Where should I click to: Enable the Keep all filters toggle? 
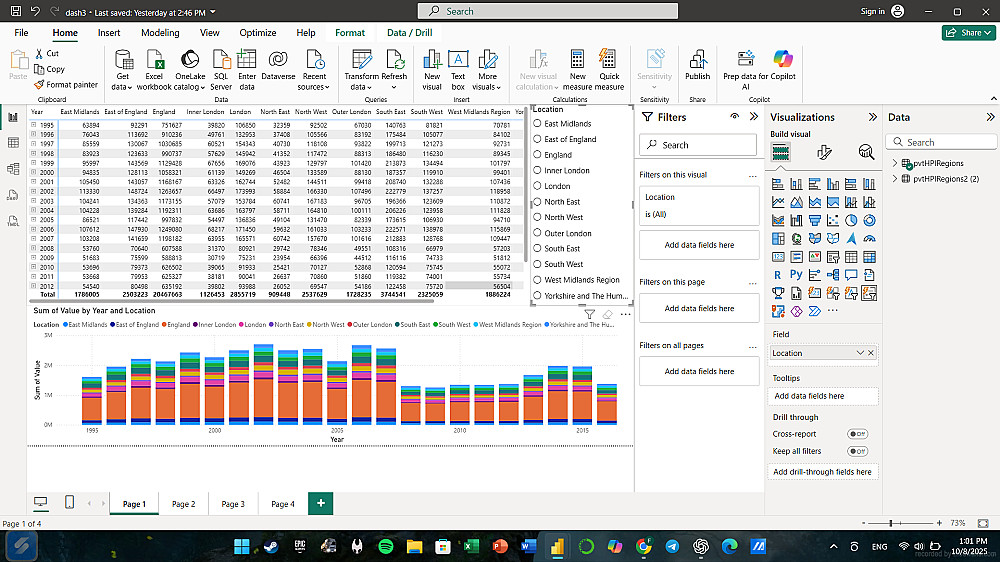pos(857,451)
